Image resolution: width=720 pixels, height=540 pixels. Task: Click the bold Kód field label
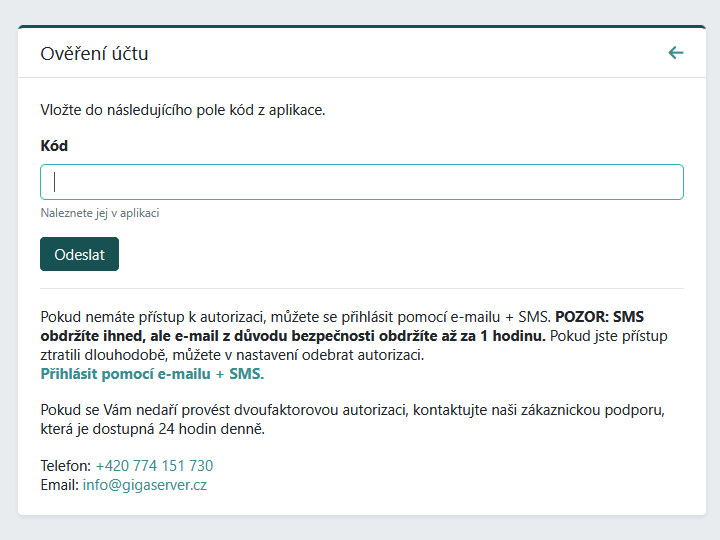coord(54,146)
